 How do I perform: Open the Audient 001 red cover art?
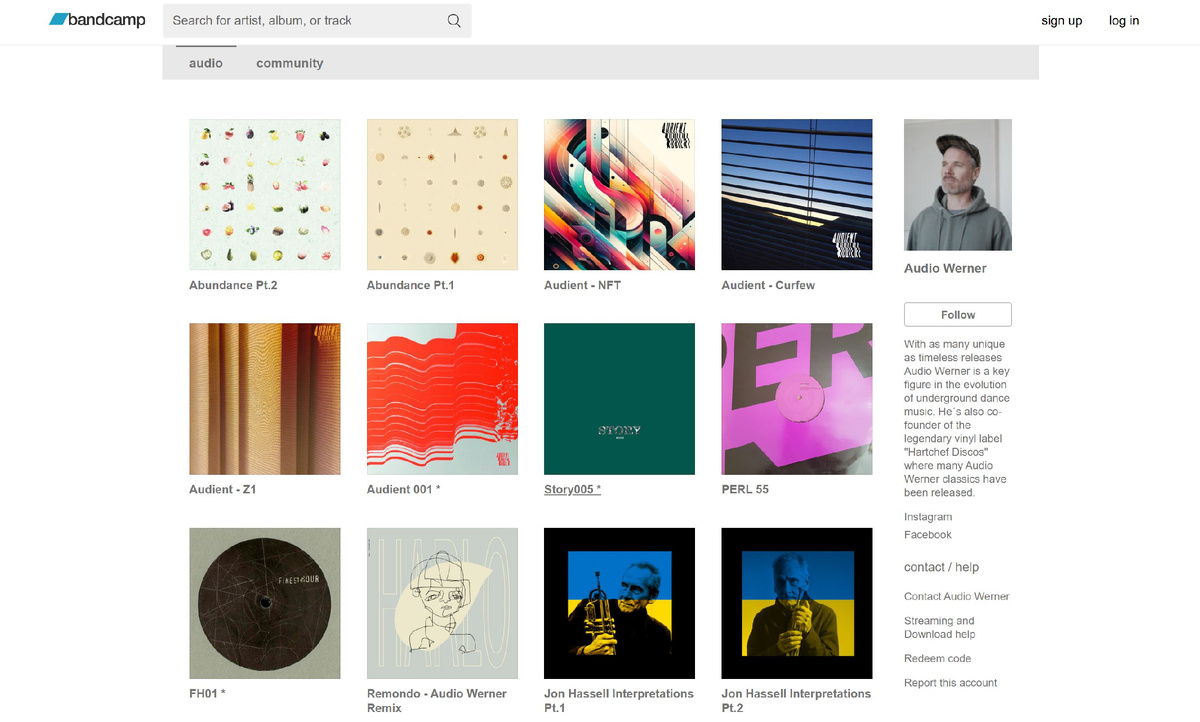click(x=442, y=399)
